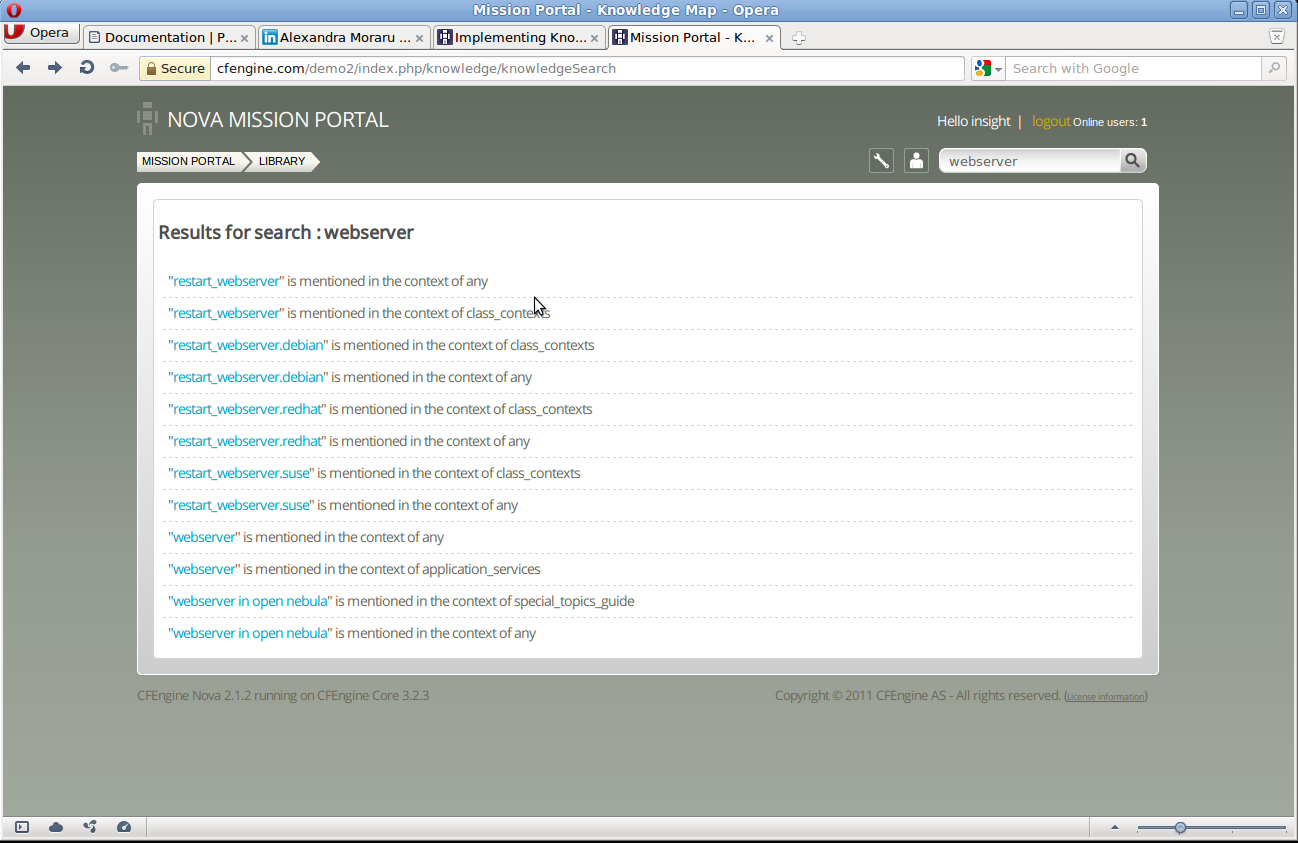Open restart_webserver.redhat link in context of any

[x=247, y=441]
